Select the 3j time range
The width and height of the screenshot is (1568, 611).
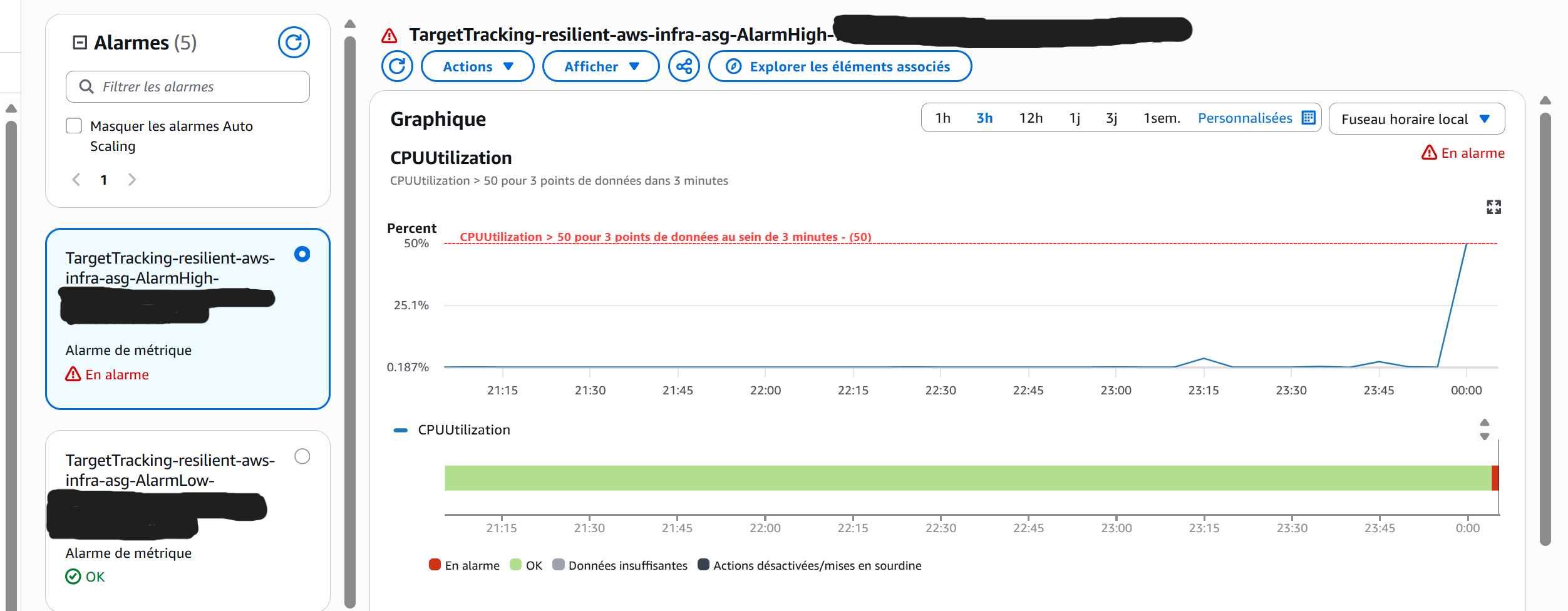click(x=1112, y=118)
